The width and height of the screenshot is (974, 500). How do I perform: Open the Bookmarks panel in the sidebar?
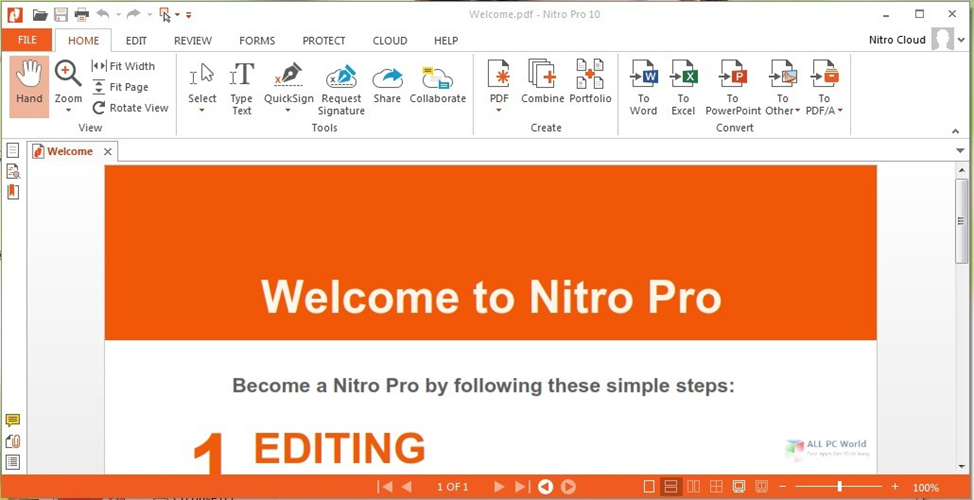[x=12, y=192]
